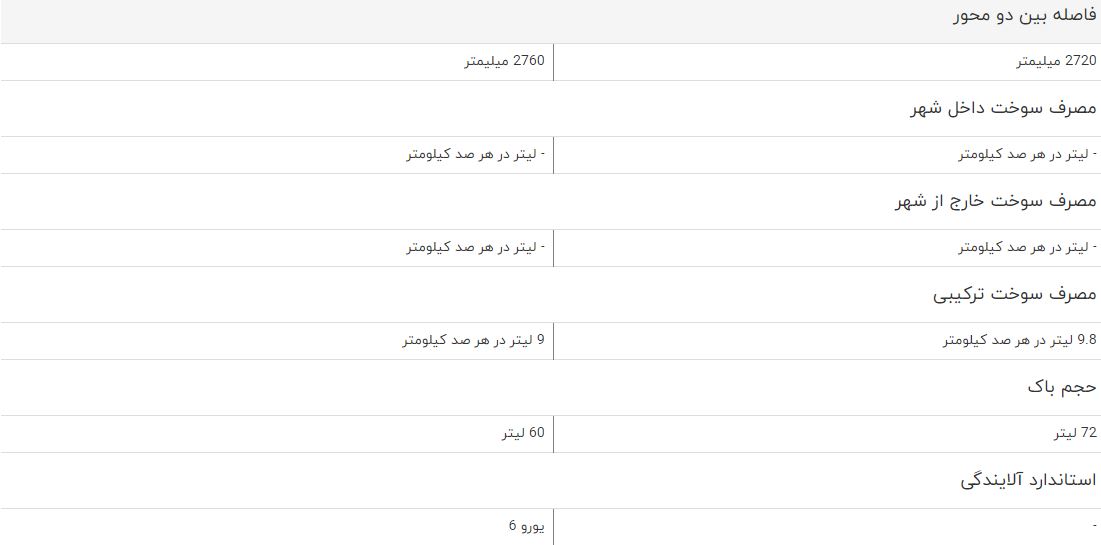Click the number 72 in tank row
Viewport: 1101px width, 545px height.
click(x=1088, y=434)
